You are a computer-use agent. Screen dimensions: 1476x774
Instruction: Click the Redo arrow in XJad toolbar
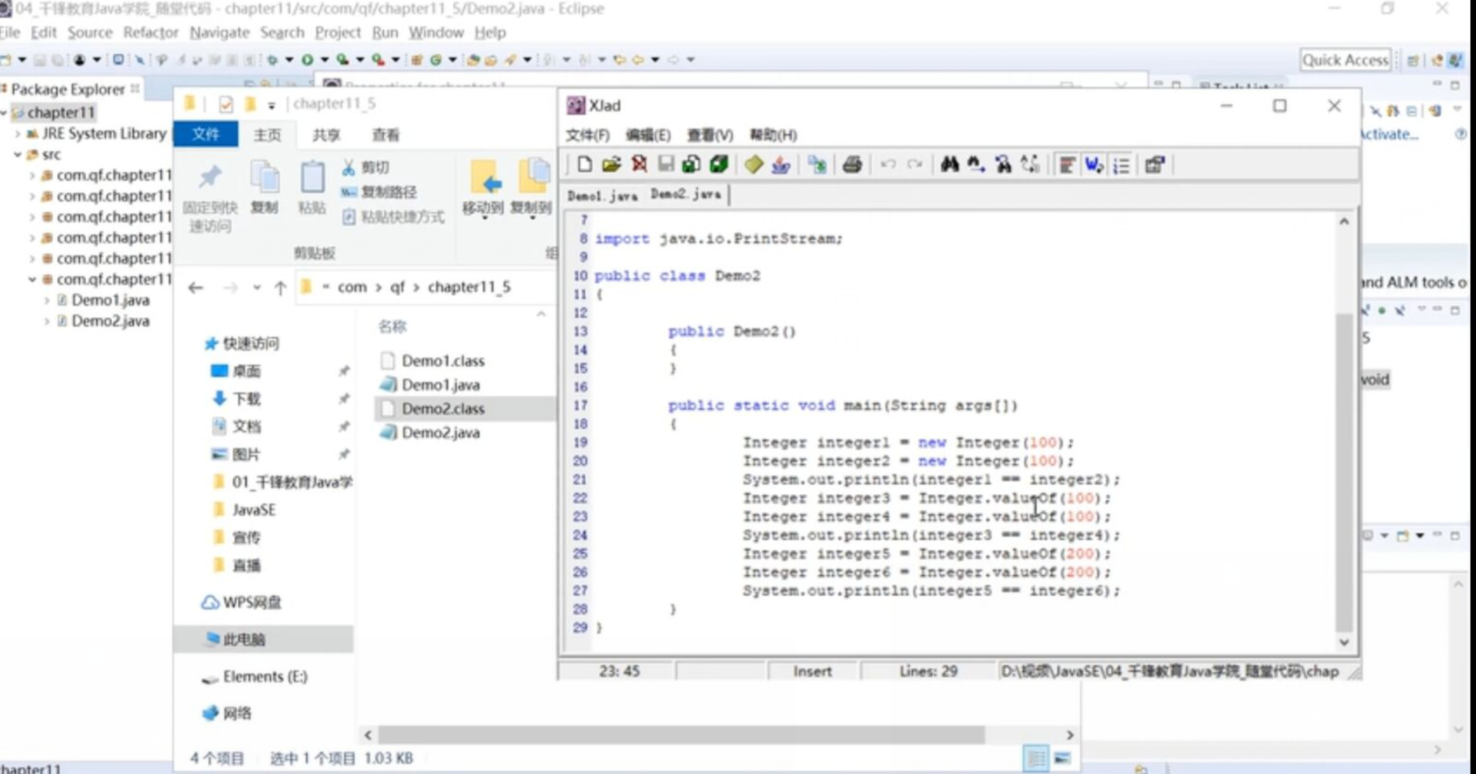pyautogui.click(x=915, y=165)
